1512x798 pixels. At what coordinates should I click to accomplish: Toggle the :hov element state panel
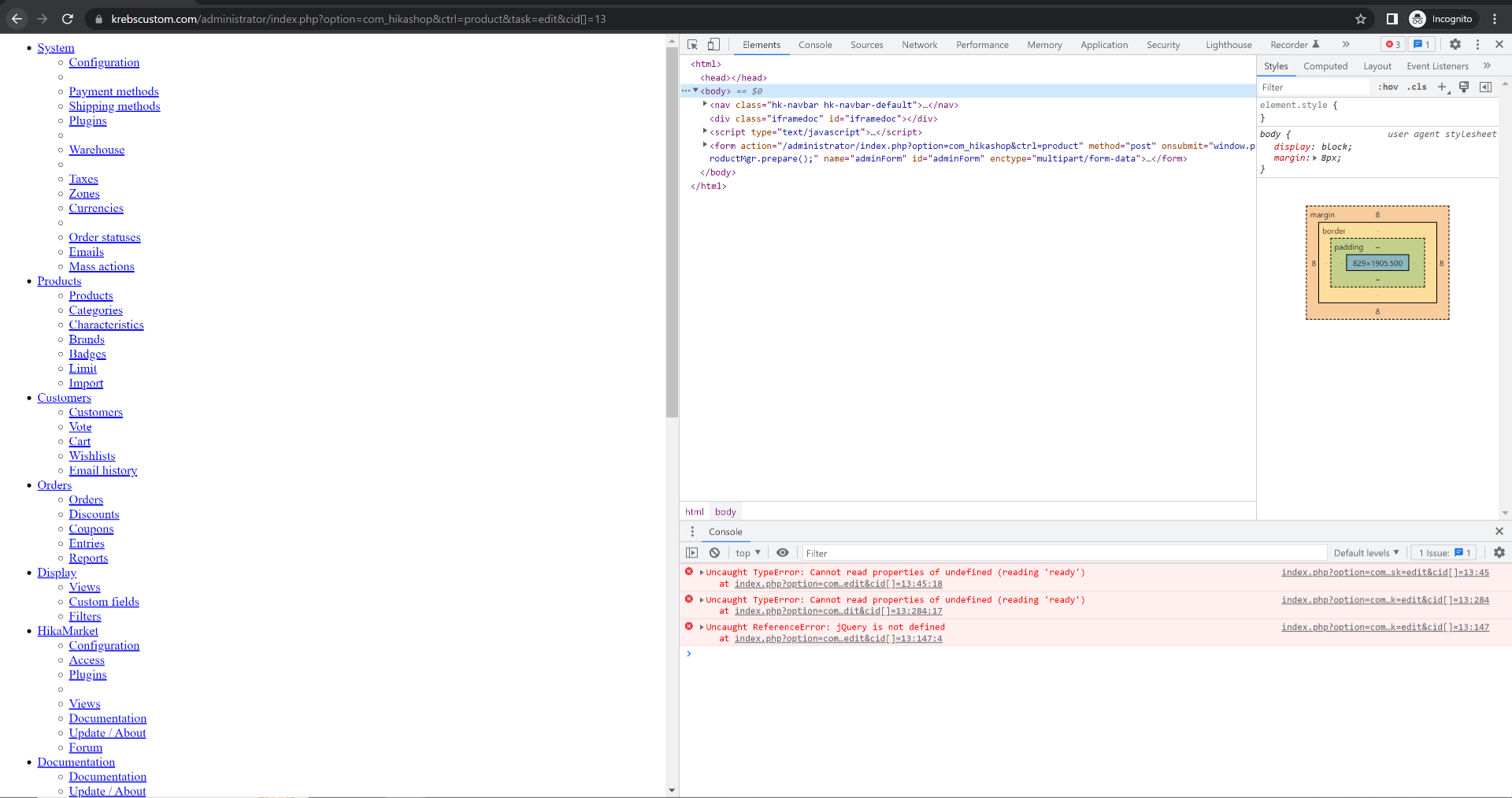coord(1388,87)
